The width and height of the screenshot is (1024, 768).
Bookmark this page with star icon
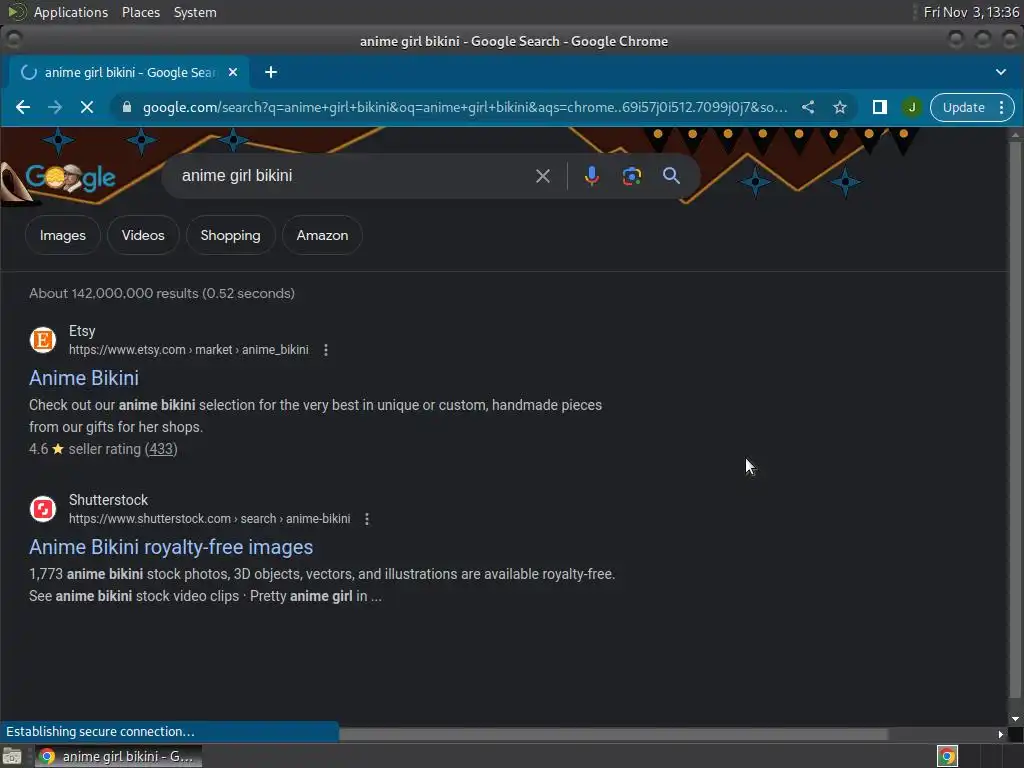[840, 107]
